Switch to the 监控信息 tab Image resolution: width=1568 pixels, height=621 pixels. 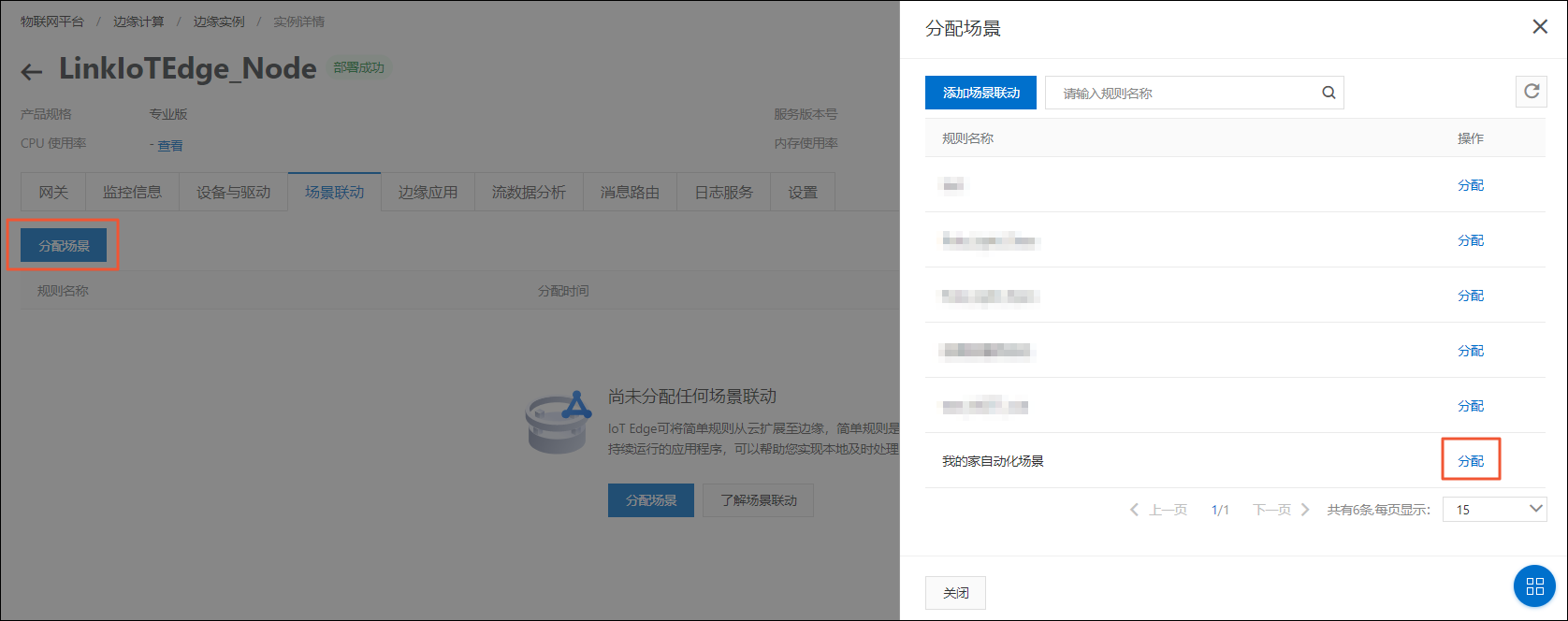point(132,192)
